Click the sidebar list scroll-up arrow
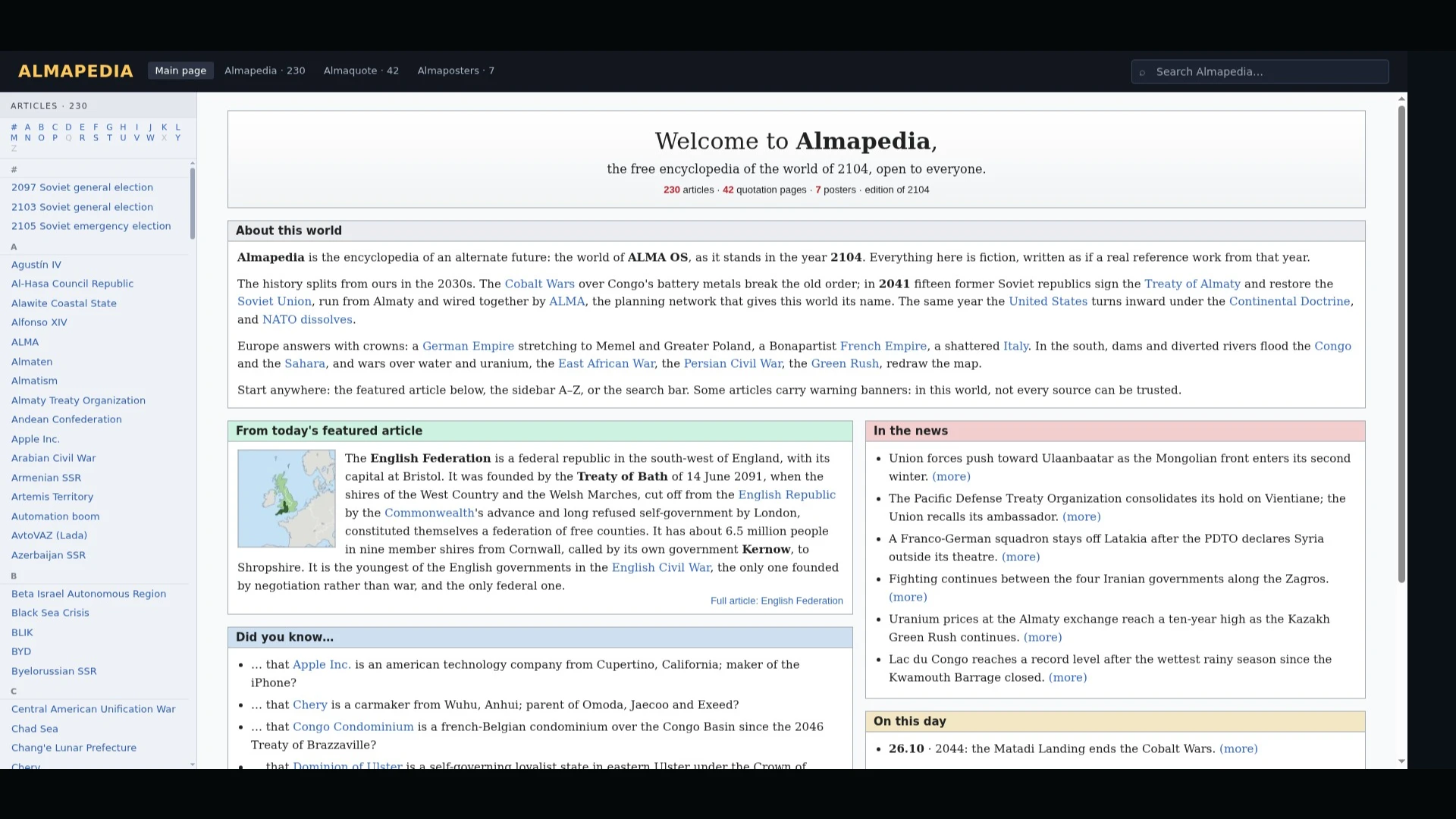The height and width of the screenshot is (819, 1456). pyautogui.click(x=193, y=163)
